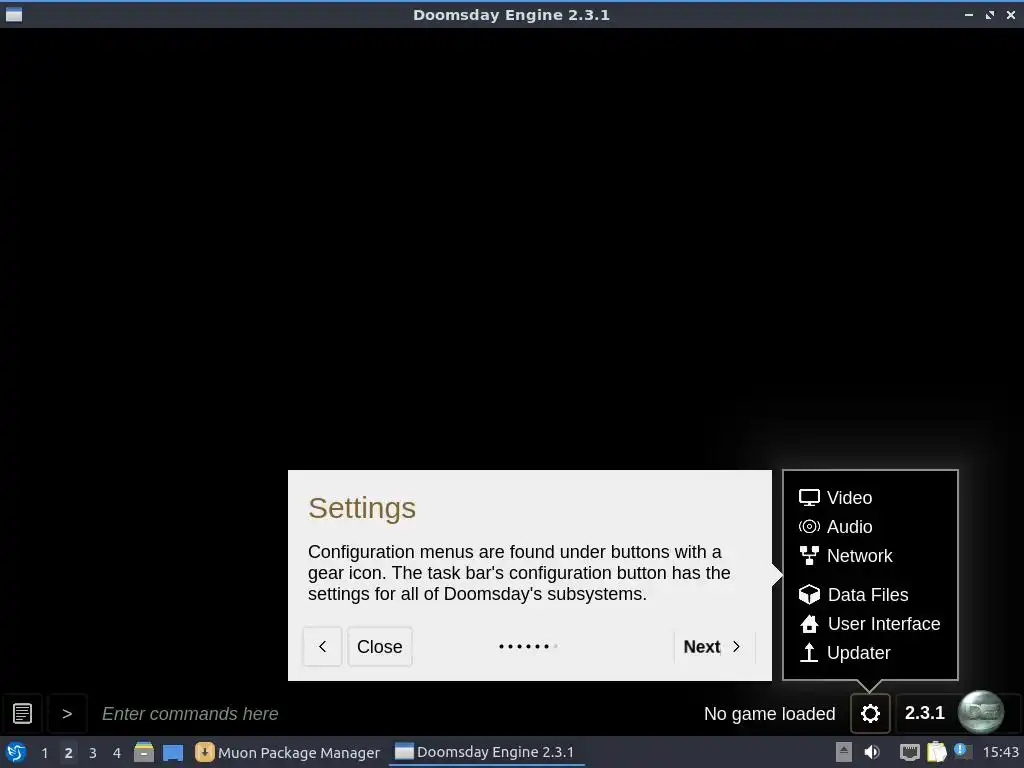1024x768 pixels.
Task: Click the Lubuntu start menu icon
Action: pos(16,752)
